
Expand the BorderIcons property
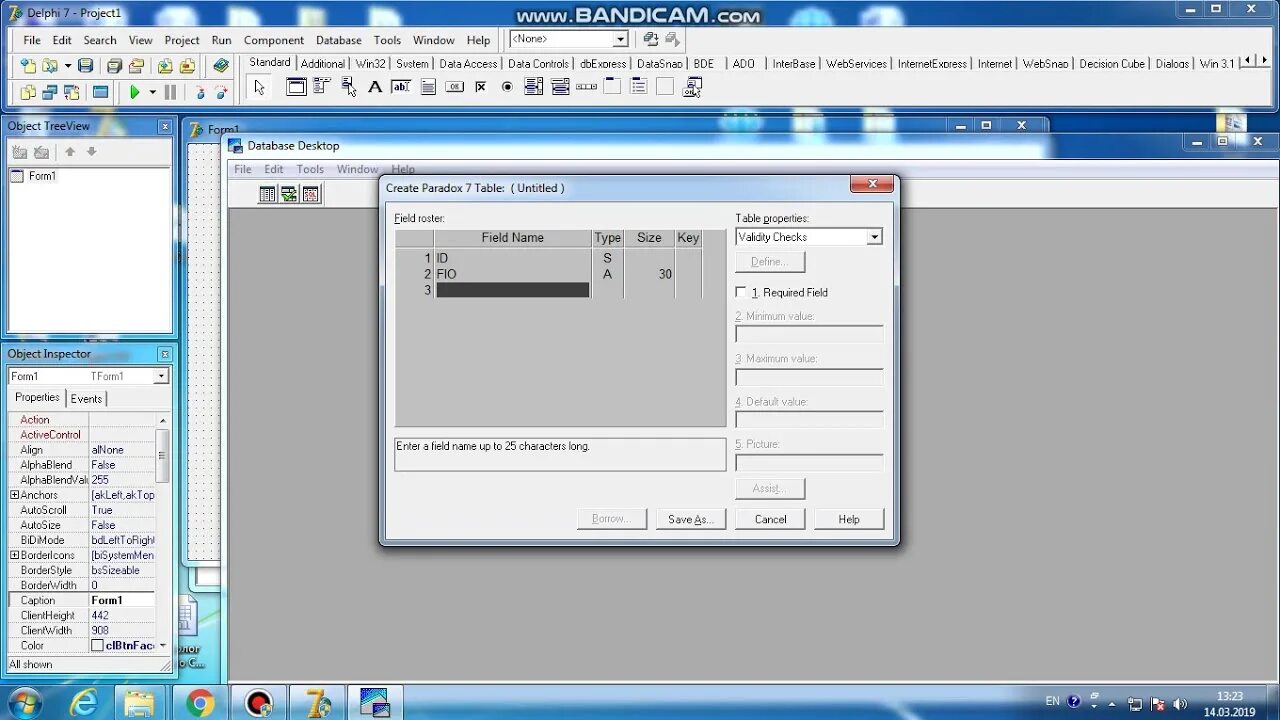click(14, 555)
